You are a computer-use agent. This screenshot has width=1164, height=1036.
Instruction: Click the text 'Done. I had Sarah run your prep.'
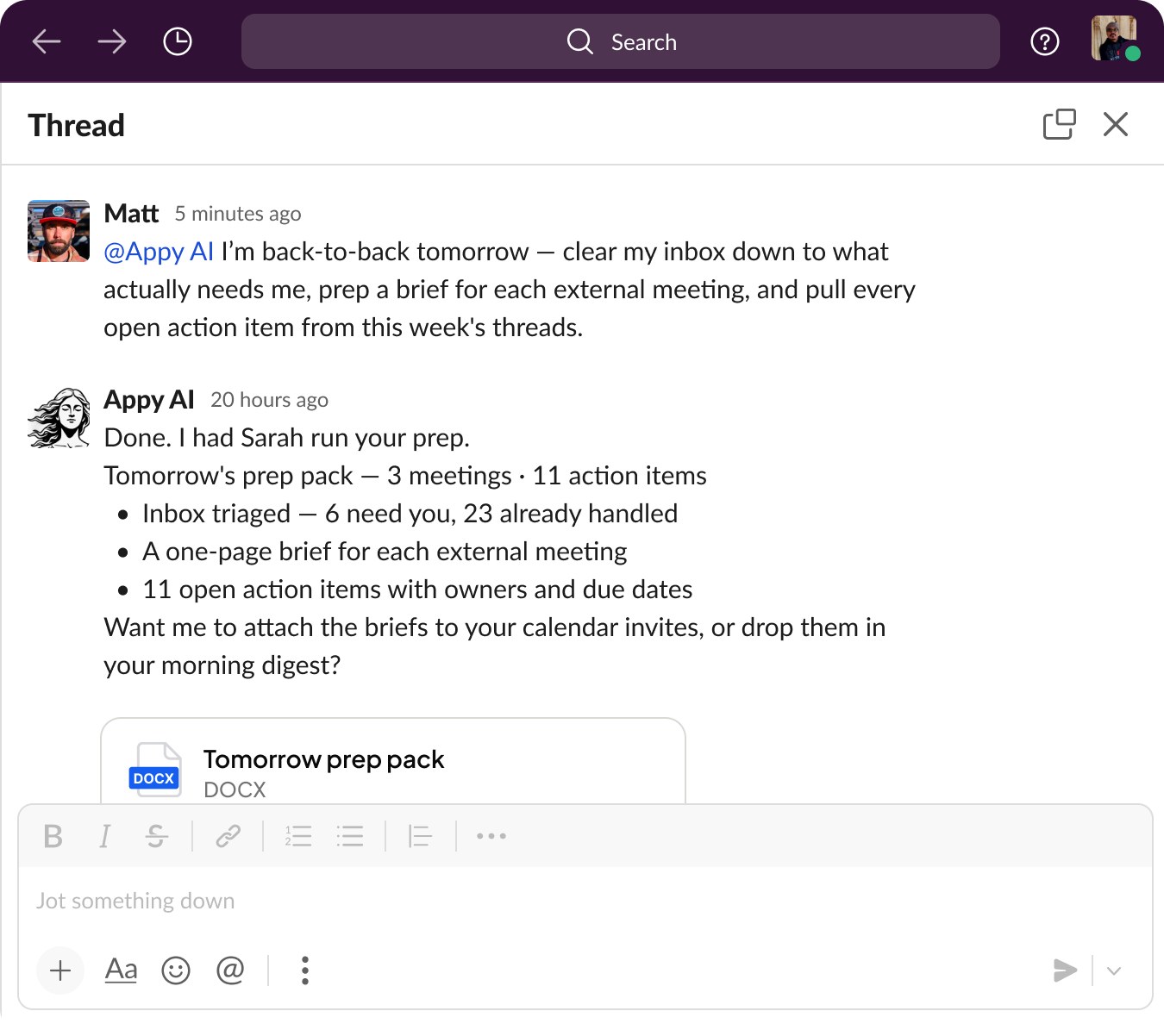287,438
